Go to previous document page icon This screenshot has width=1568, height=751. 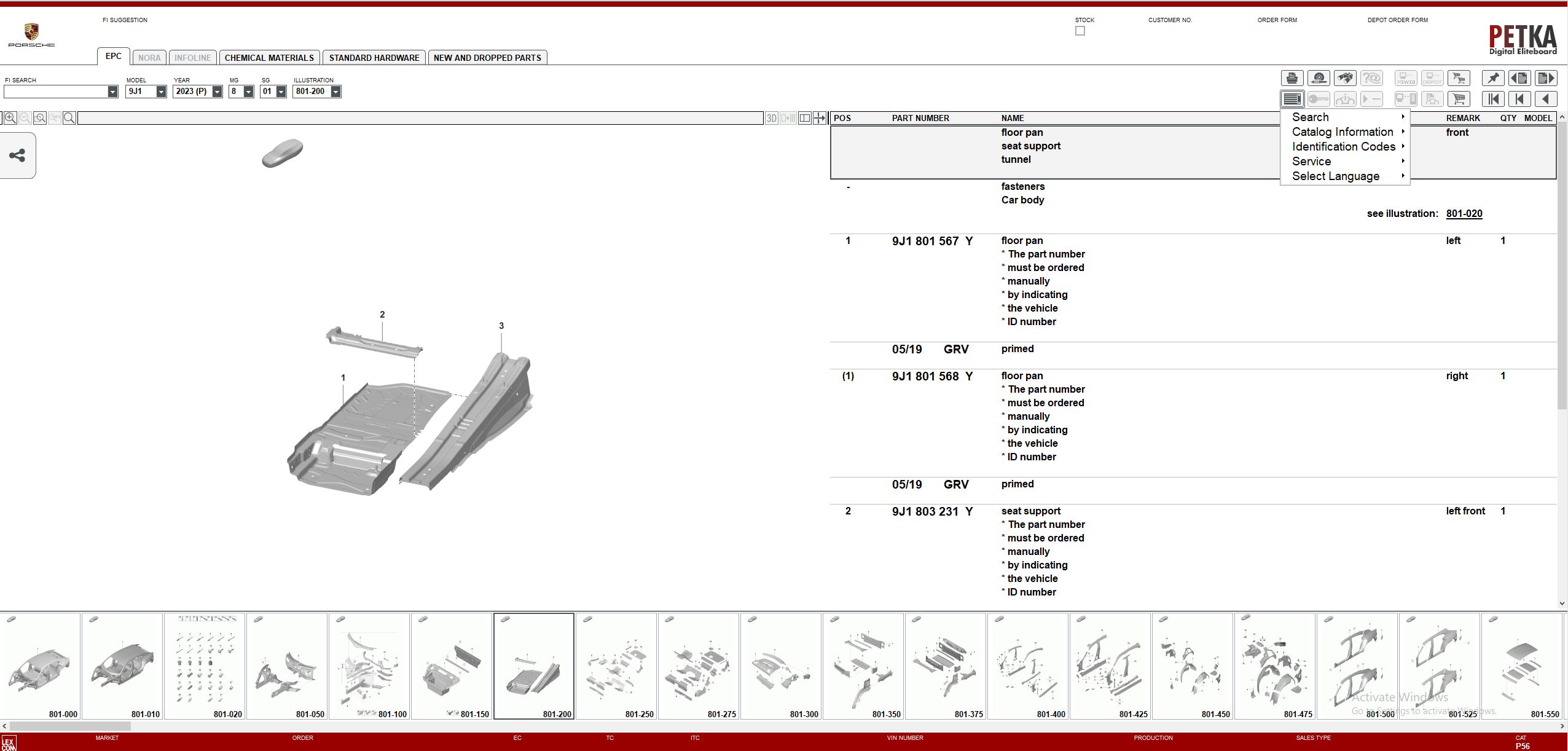pyautogui.click(x=1519, y=78)
